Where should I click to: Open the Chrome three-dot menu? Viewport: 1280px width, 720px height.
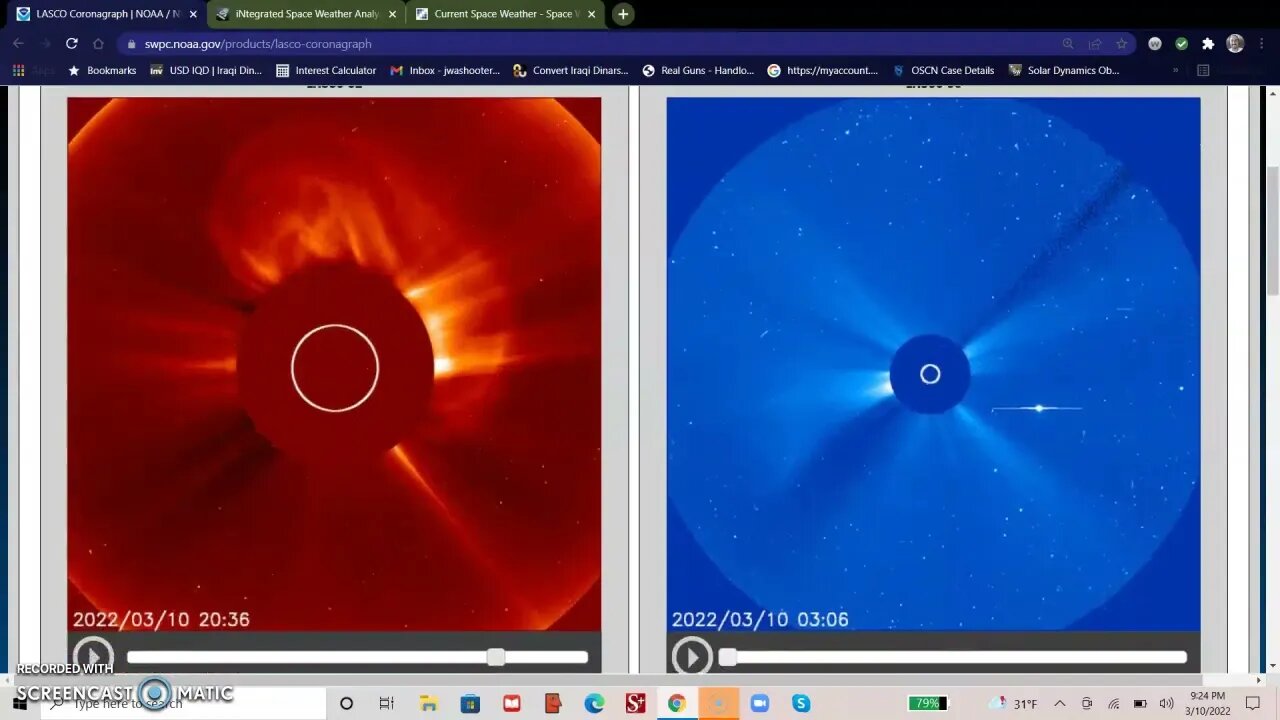click(x=1262, y=44)
